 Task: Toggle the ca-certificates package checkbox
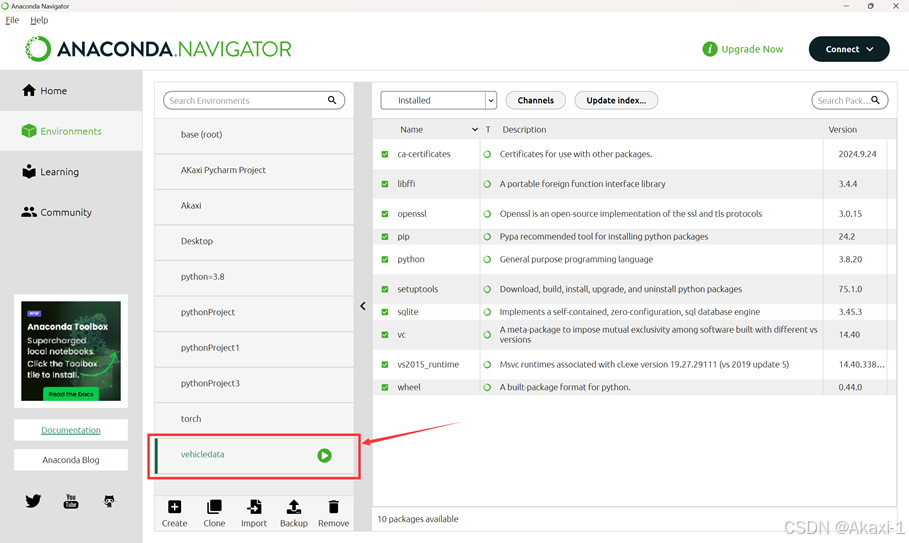point(385,154)
